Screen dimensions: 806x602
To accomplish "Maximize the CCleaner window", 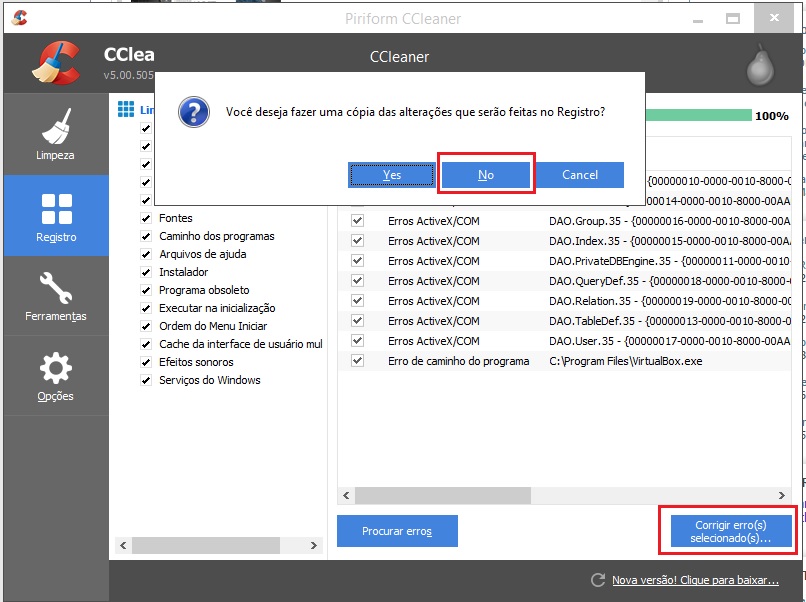I will click(732, 19).
